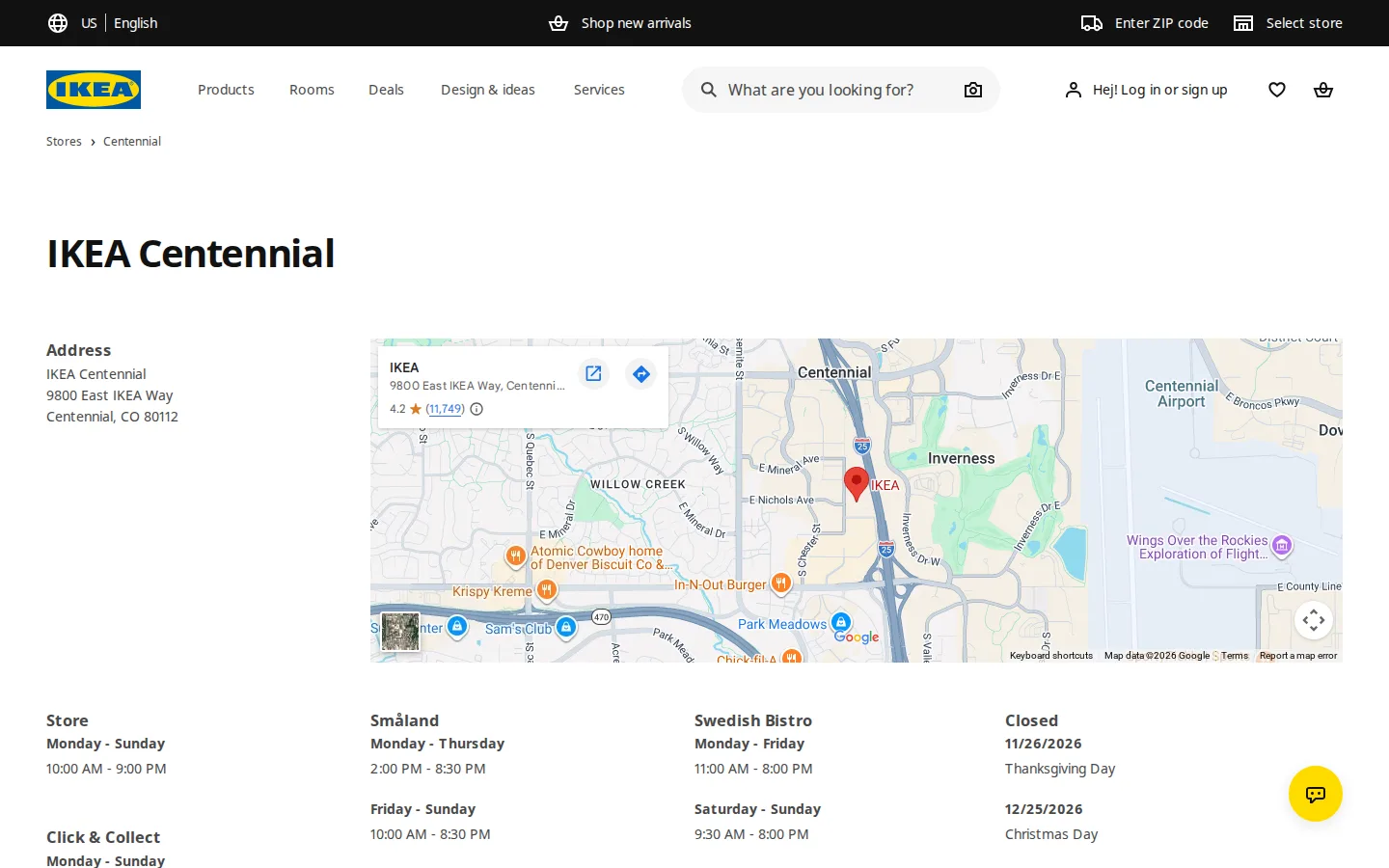The height and width of the screenshot is (868, 1389).
Task: Open map in new window icon
Action: click(x=593, y=373)
